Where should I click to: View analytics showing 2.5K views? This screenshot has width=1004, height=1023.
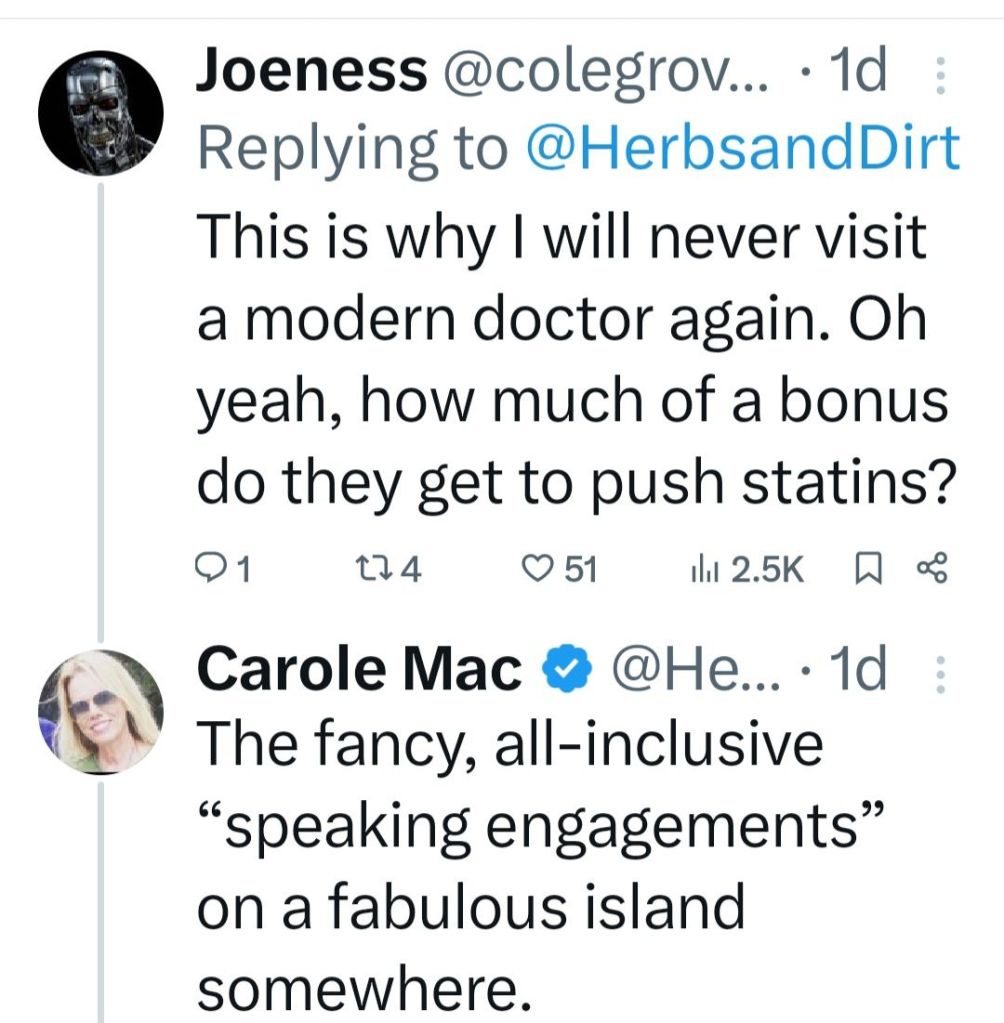[x=692, y=569]
